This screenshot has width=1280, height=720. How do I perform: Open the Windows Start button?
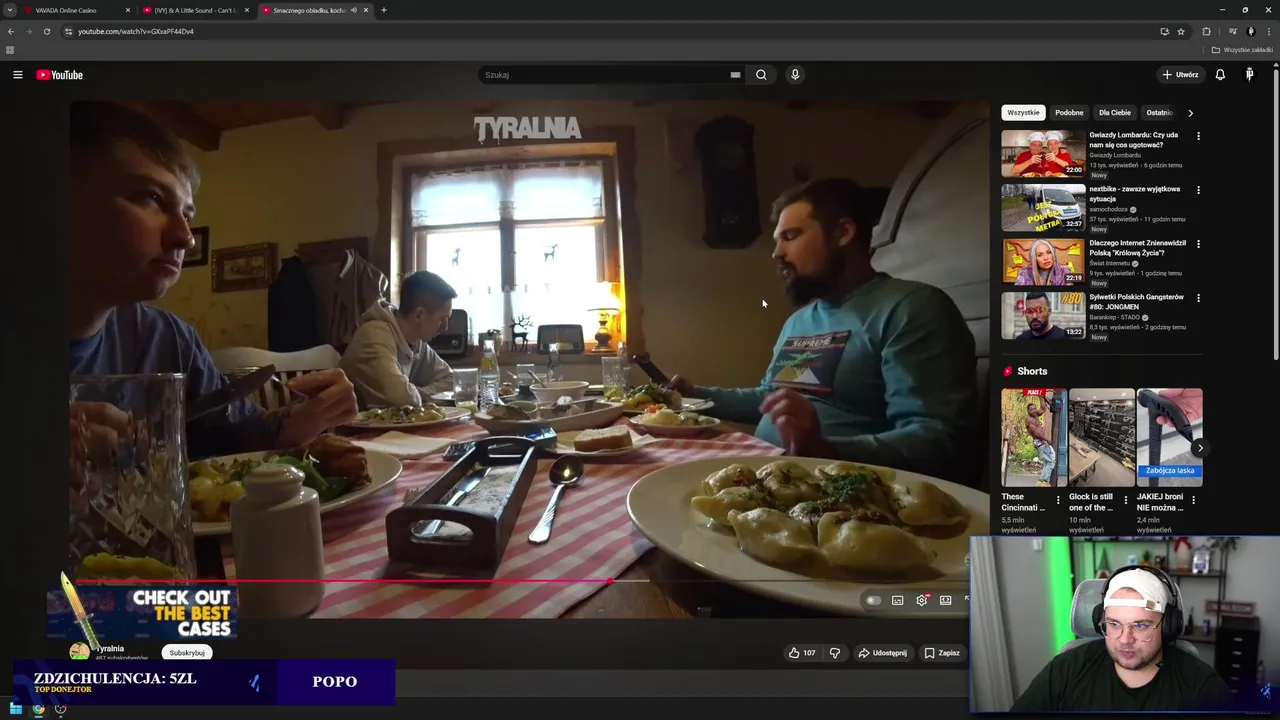pyautogui.click(x=15, y=709)
